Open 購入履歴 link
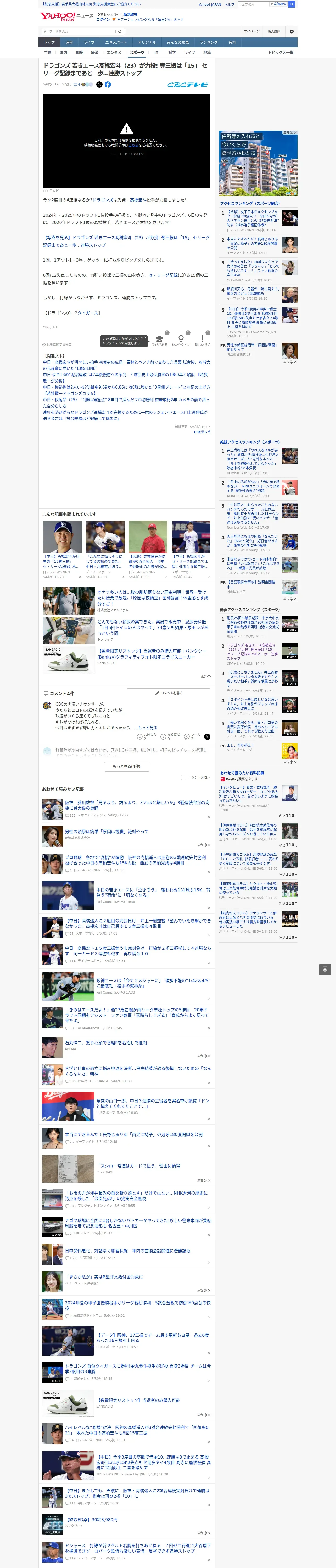The image size is (336, 1568). click(x=274, y=31)
